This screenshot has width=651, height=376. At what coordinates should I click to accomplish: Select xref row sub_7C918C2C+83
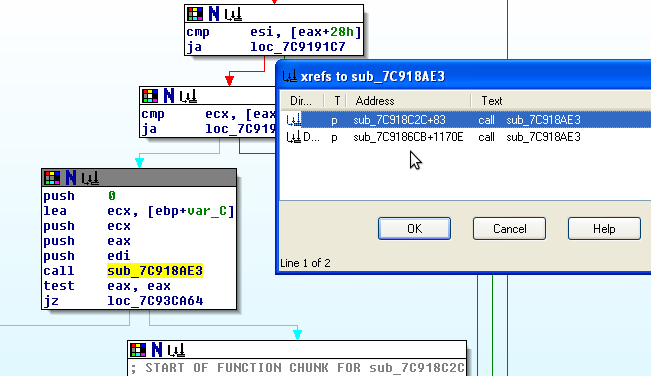[466, 120]
